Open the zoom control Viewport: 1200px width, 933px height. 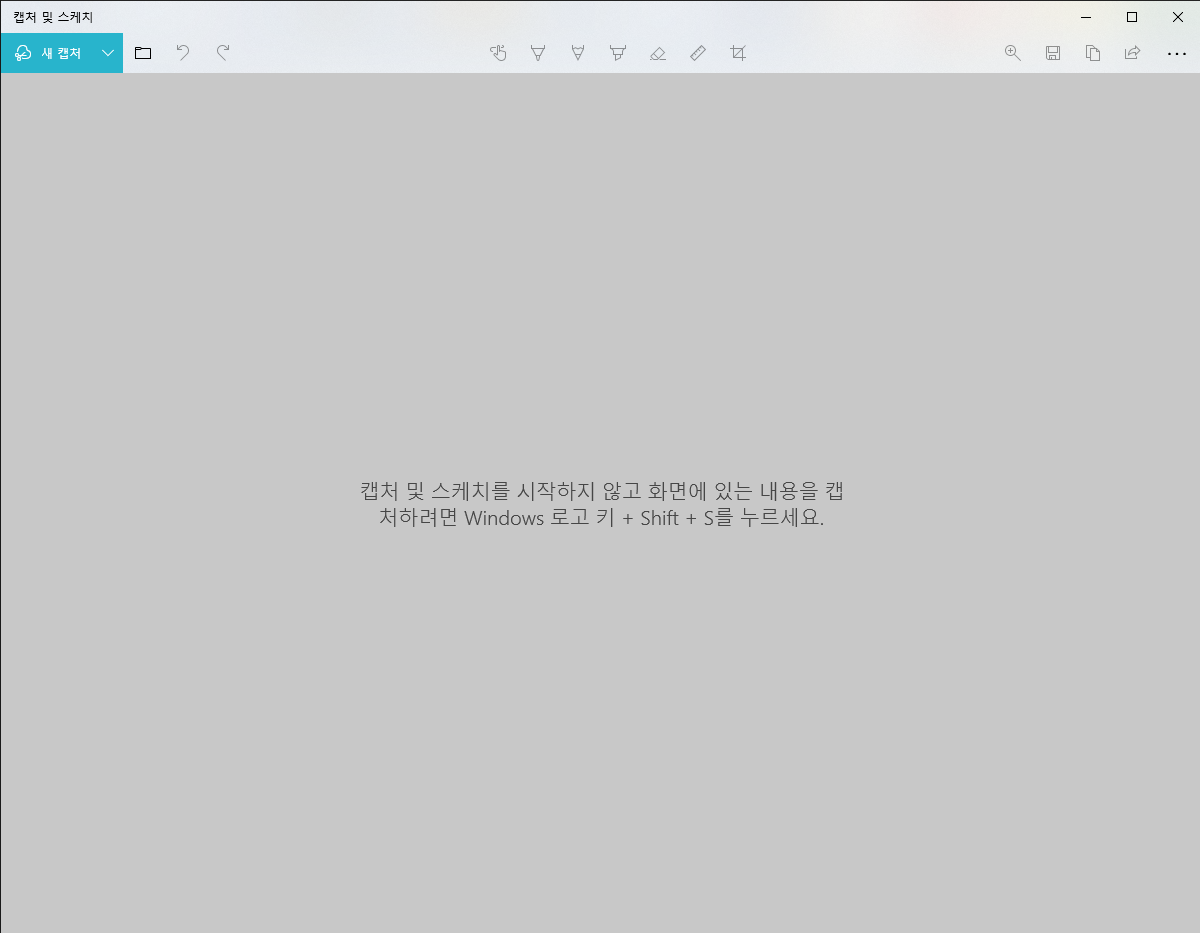[x=1013, y=53]
